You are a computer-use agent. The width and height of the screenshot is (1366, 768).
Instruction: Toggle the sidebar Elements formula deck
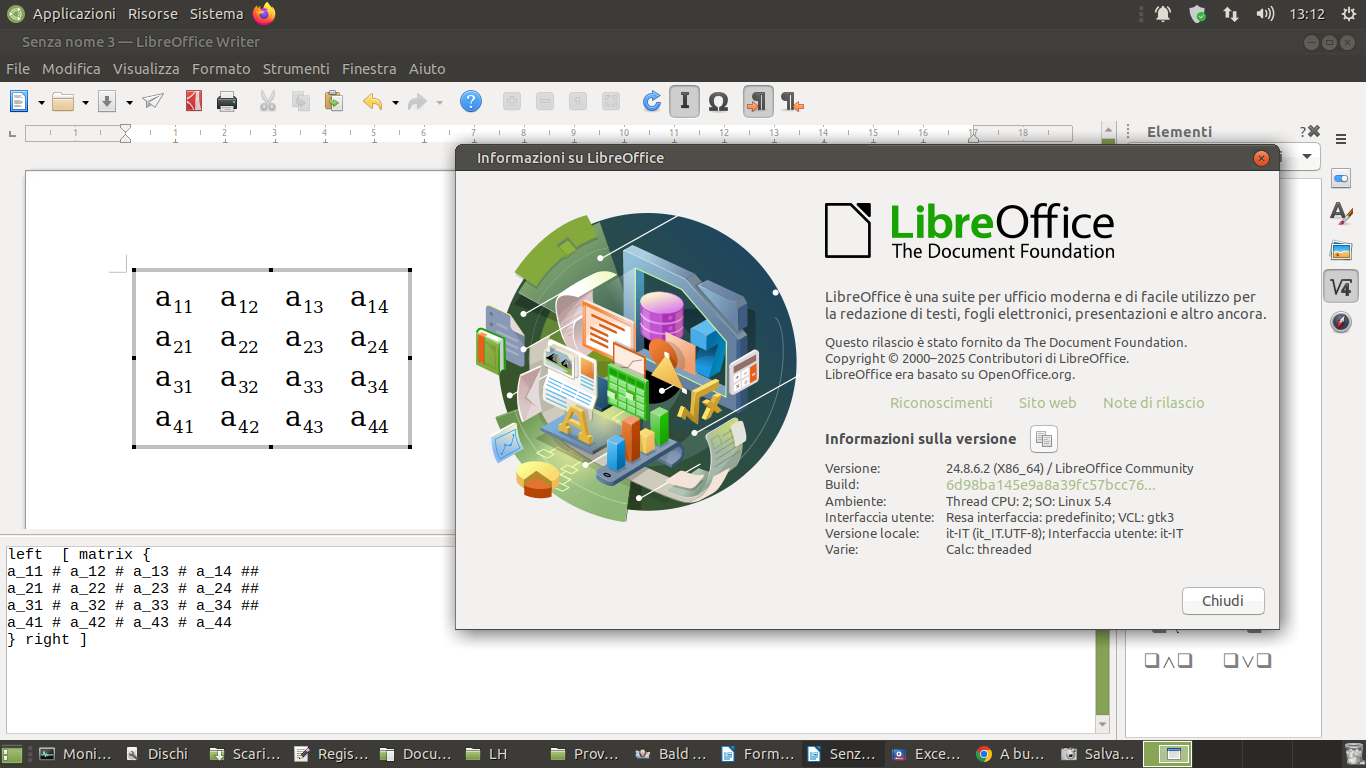click(x=1341, y=287)
